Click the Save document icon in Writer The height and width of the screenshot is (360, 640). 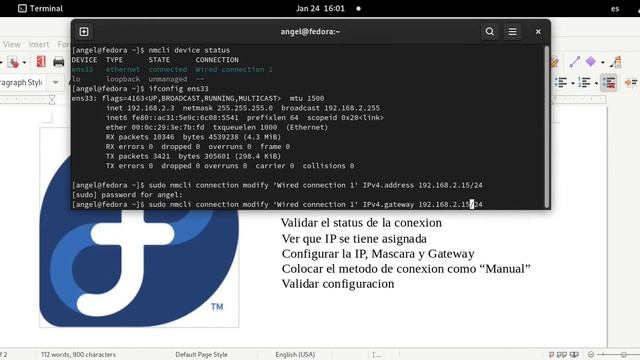14,62
